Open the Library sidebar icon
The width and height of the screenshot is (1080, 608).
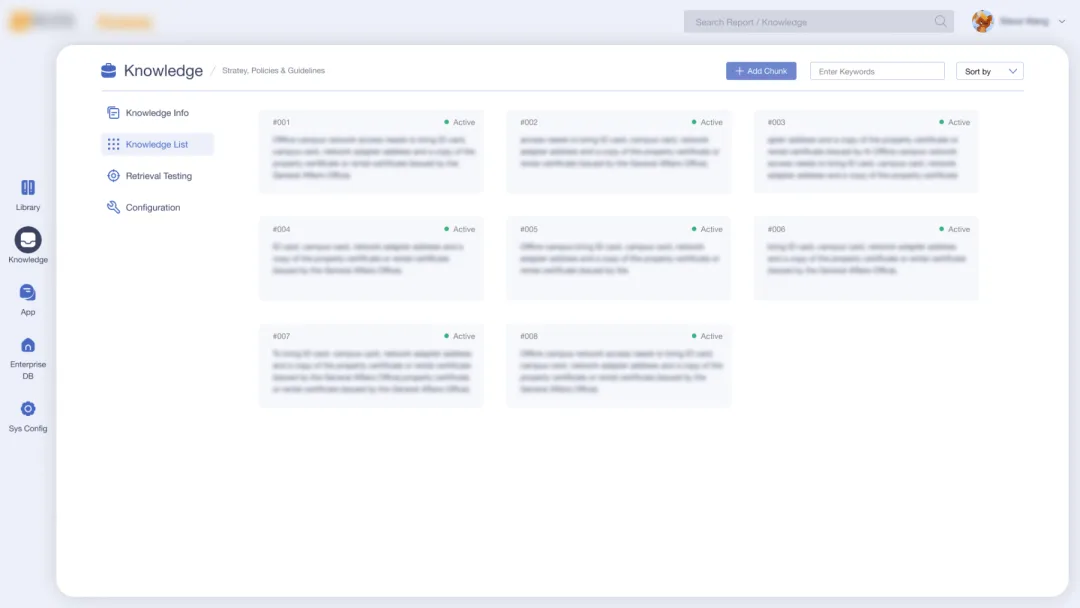coord(28,188)
